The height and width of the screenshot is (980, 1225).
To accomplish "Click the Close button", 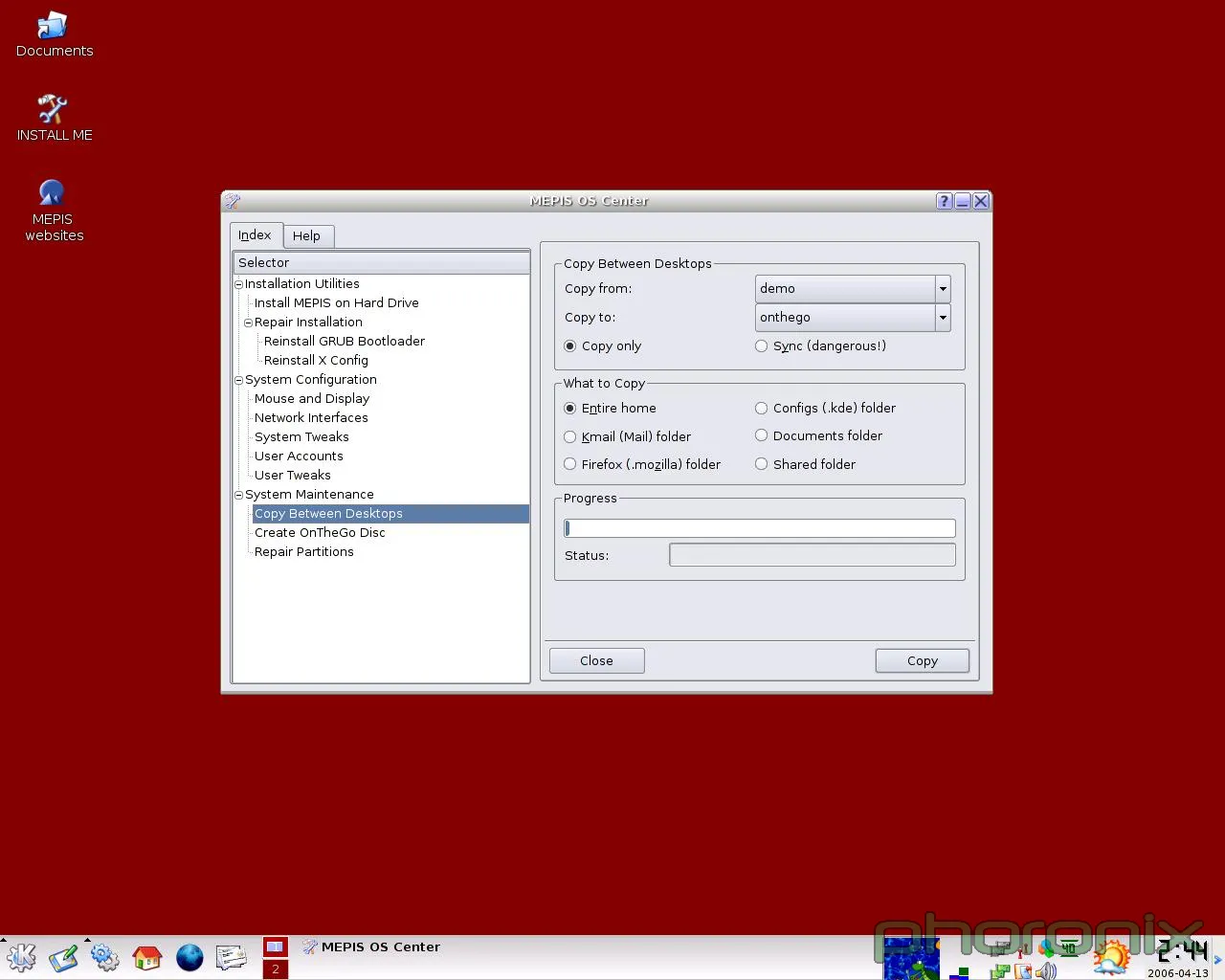I will click(x=596, y=660).
